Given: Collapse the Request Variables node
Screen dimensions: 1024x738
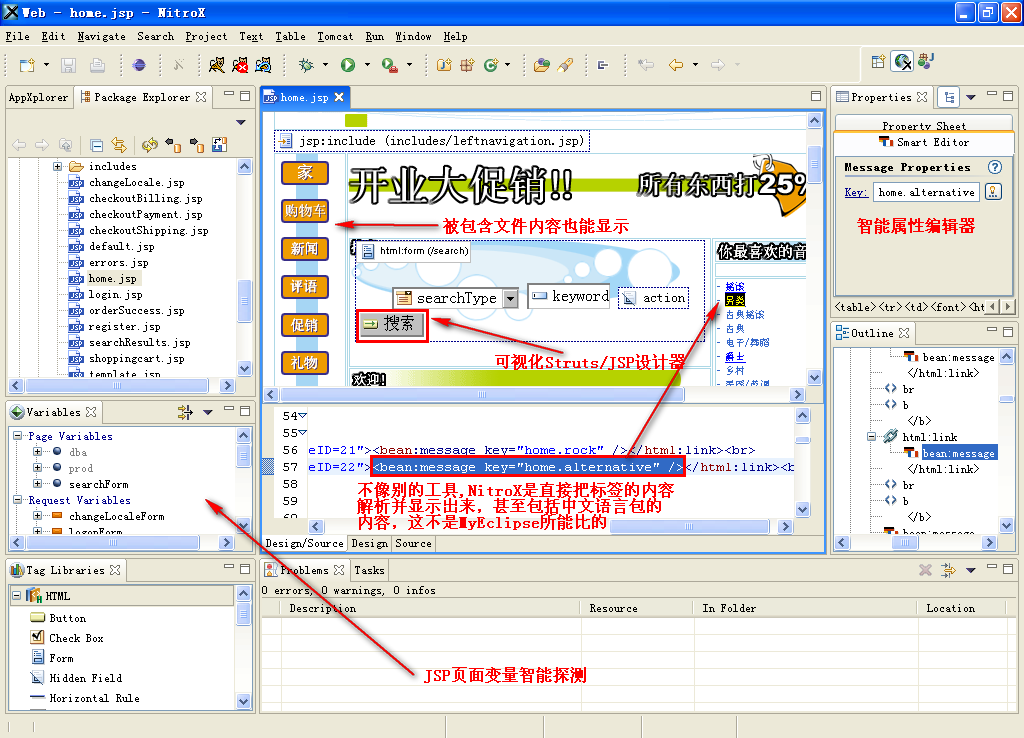Looking at the screenshot, I should (x=17, y=500).
